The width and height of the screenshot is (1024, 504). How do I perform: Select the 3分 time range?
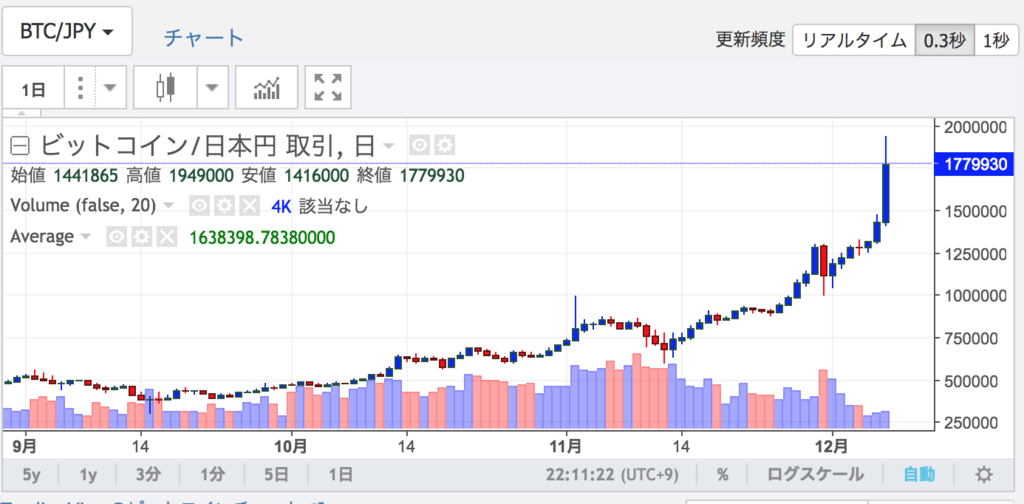[148, 475]
